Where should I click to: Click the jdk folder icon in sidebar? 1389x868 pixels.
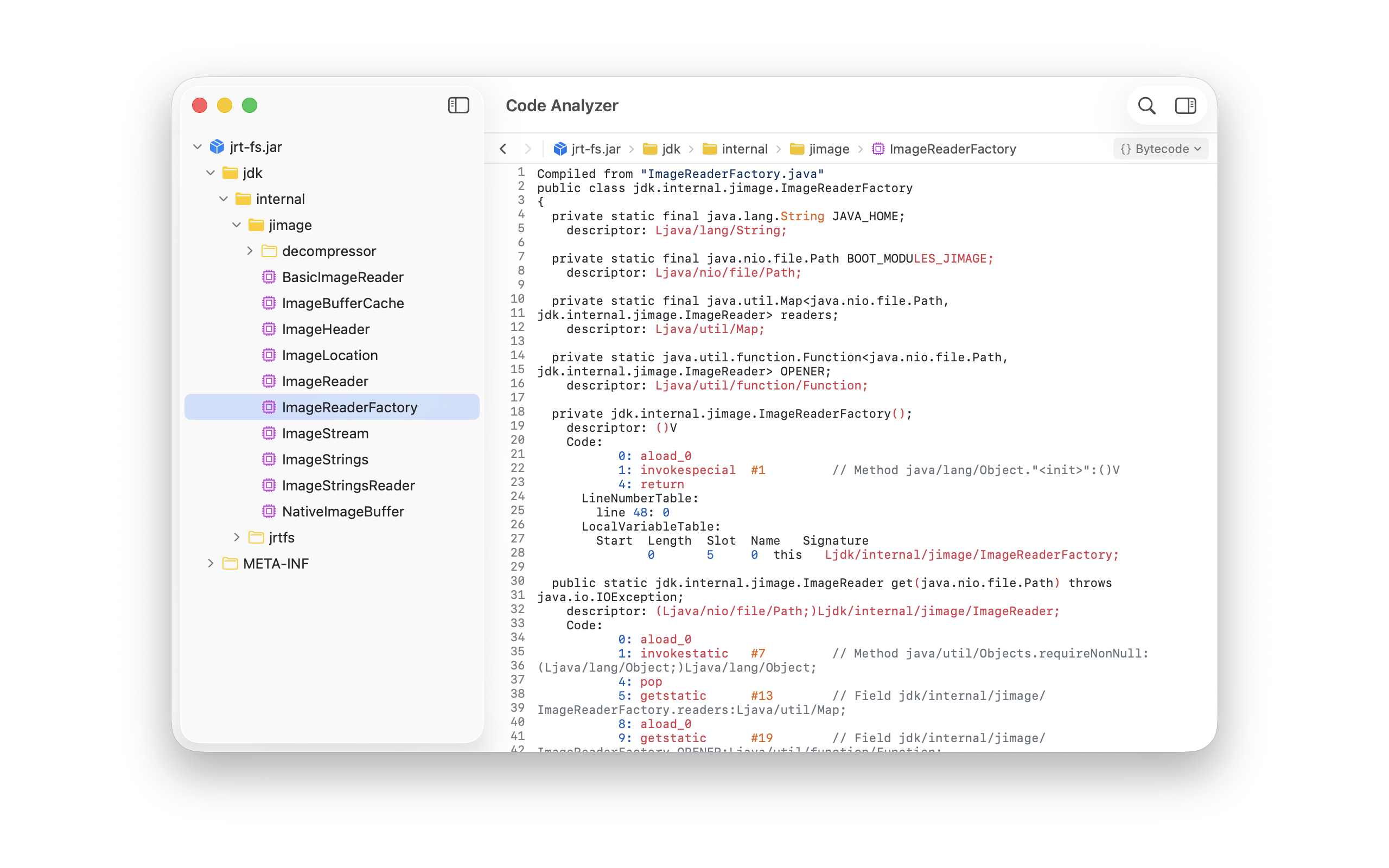(230, 173)
